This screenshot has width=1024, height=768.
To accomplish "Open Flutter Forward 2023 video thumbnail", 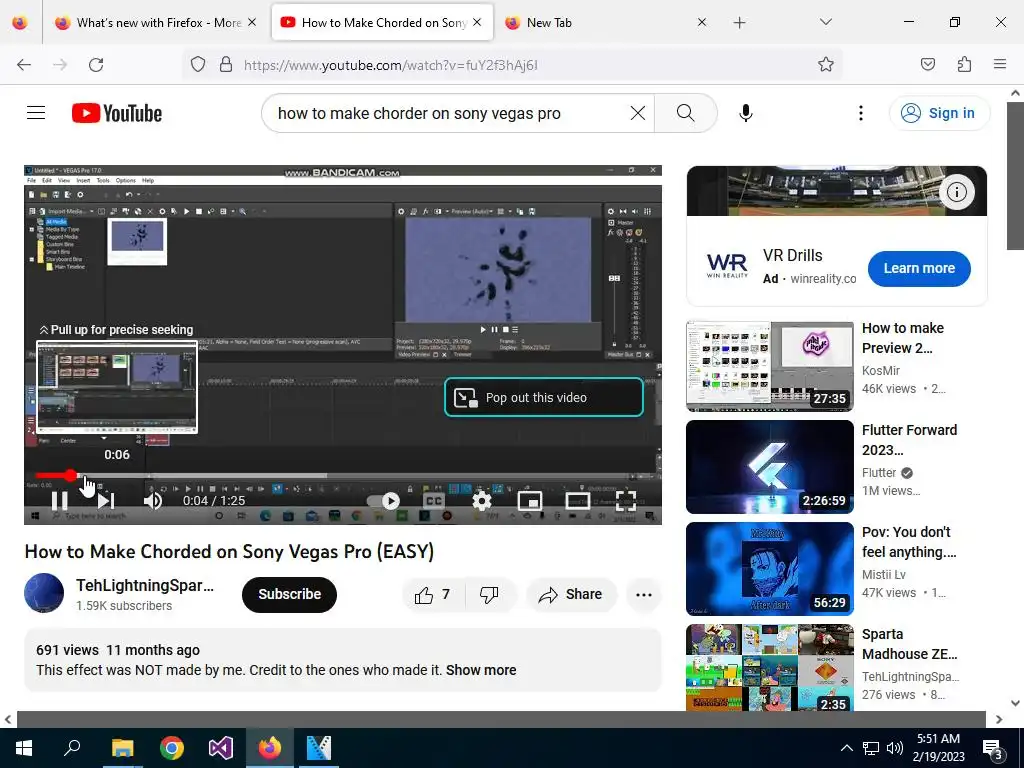I will tap(769, 467).
